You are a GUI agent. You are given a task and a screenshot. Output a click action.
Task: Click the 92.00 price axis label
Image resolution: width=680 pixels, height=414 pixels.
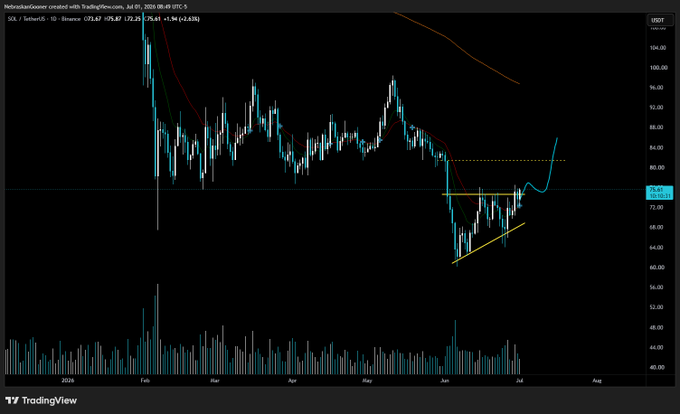point(657,108)
